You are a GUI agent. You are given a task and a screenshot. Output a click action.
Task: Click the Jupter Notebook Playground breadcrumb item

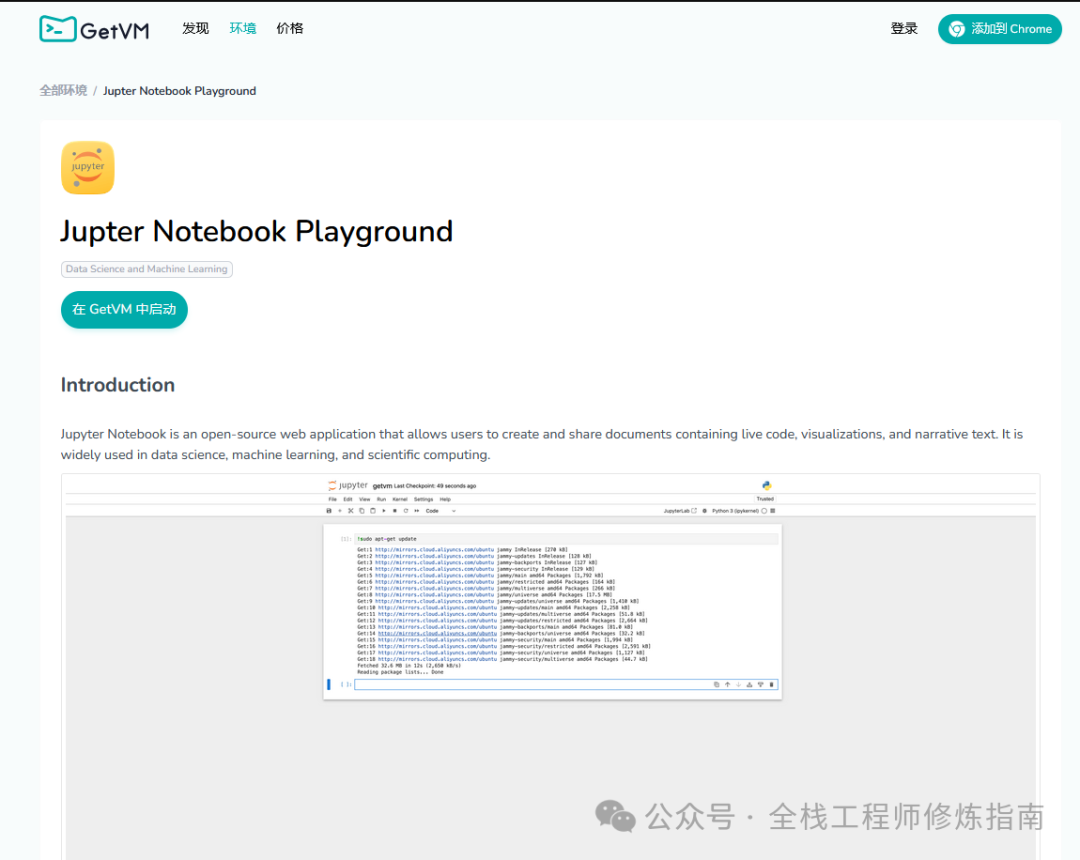[x=180, y=91]
